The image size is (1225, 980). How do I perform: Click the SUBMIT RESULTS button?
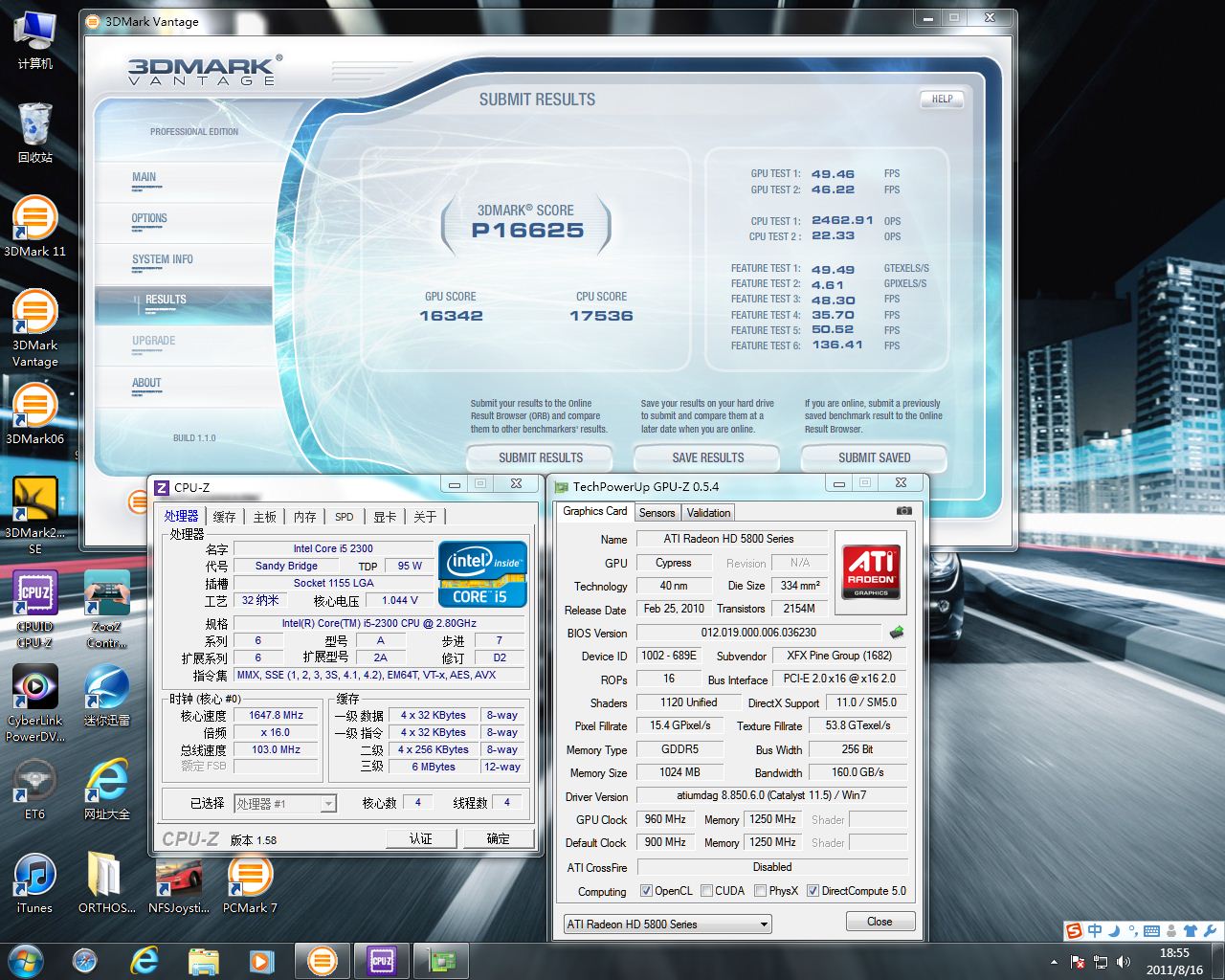click(541, 457)
